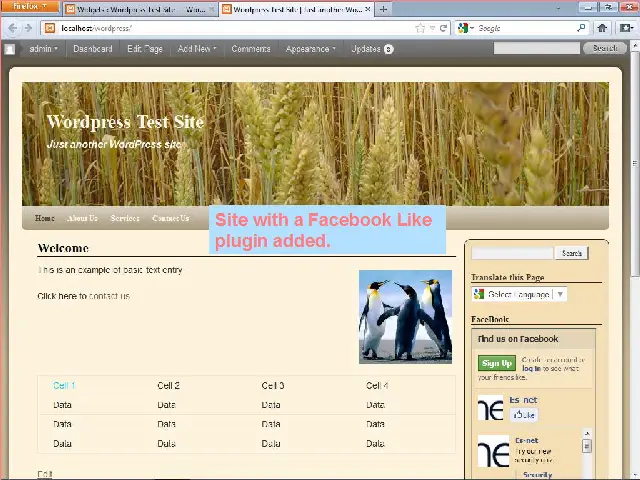
Task: Click the site favicon in the address bar
Action: tap(50, 28)
